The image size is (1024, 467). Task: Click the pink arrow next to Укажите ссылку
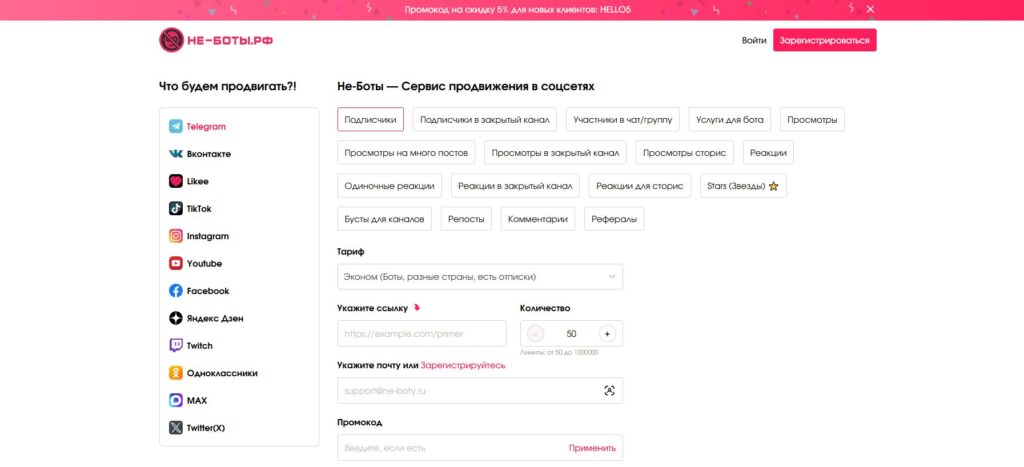[x=417, y=308]
